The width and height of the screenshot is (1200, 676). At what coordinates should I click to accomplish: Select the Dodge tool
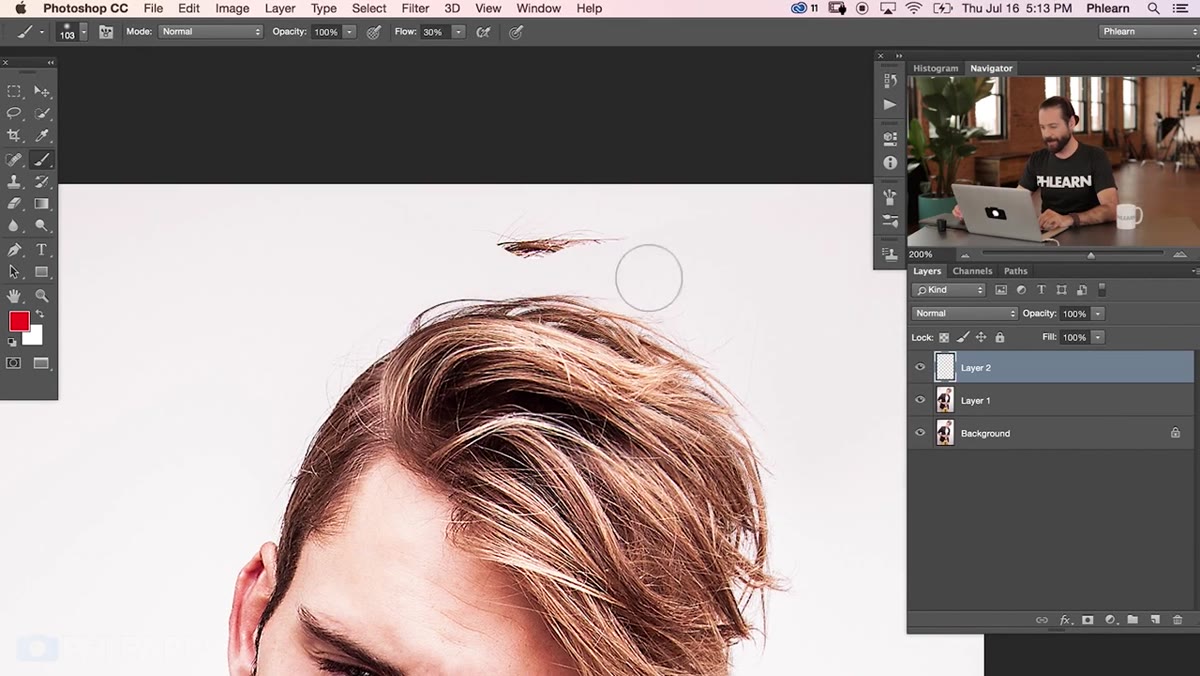pos(42,226)
